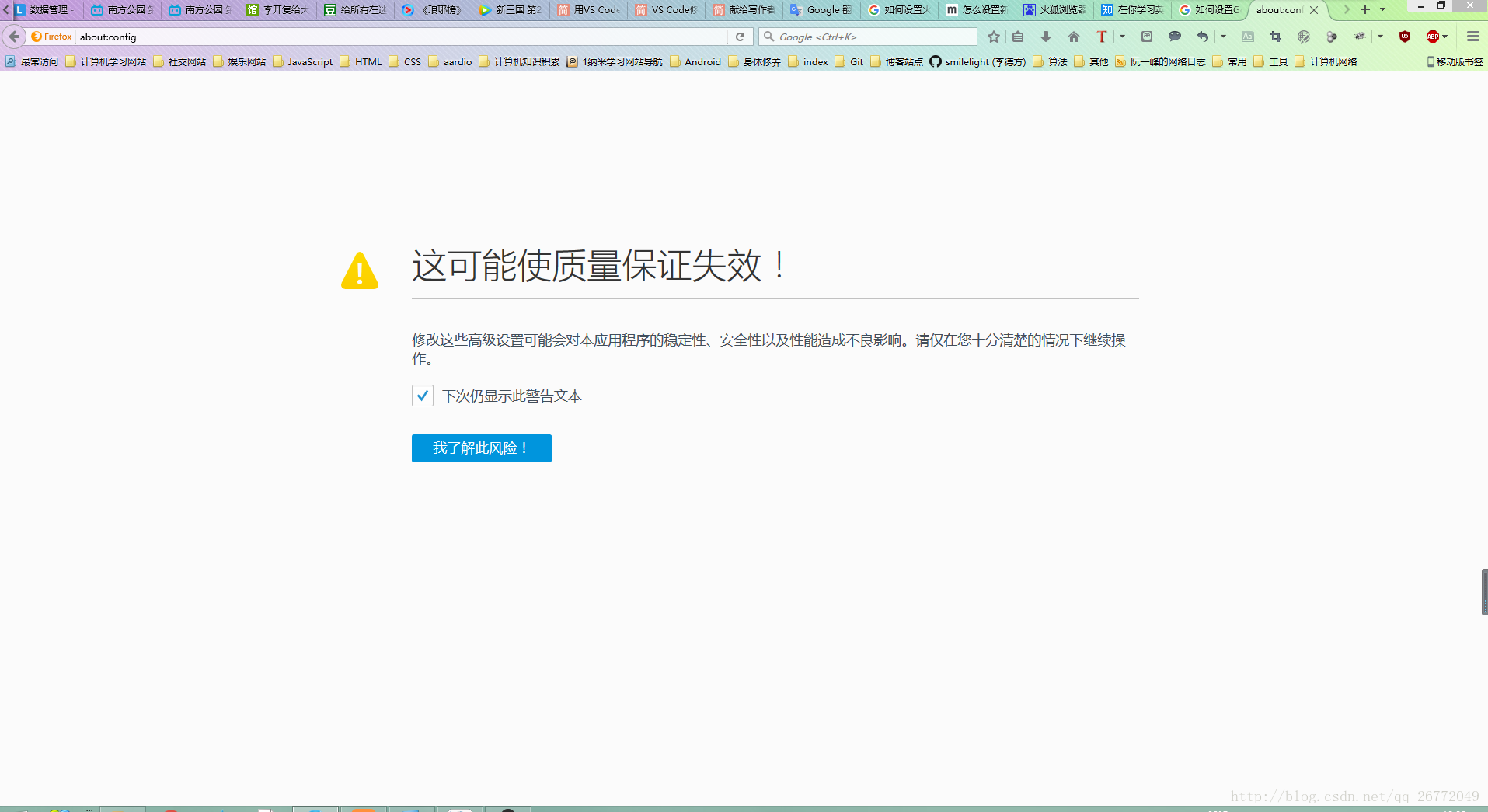Open the Android bookmark folder
The height and width of the screenshot is (812, 1488).
click(695, 61)
